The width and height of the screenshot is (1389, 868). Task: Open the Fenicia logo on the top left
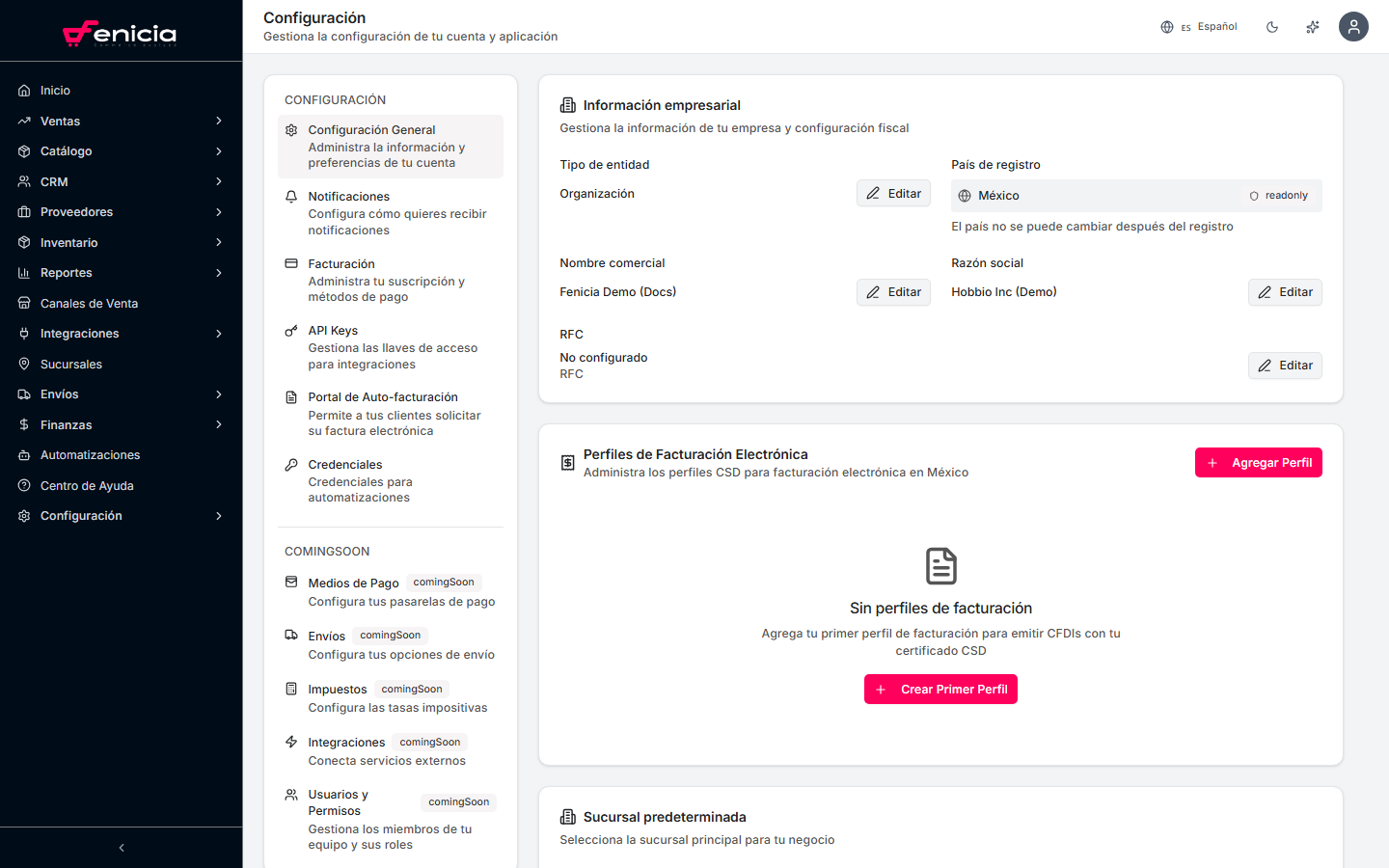(121, 32)
